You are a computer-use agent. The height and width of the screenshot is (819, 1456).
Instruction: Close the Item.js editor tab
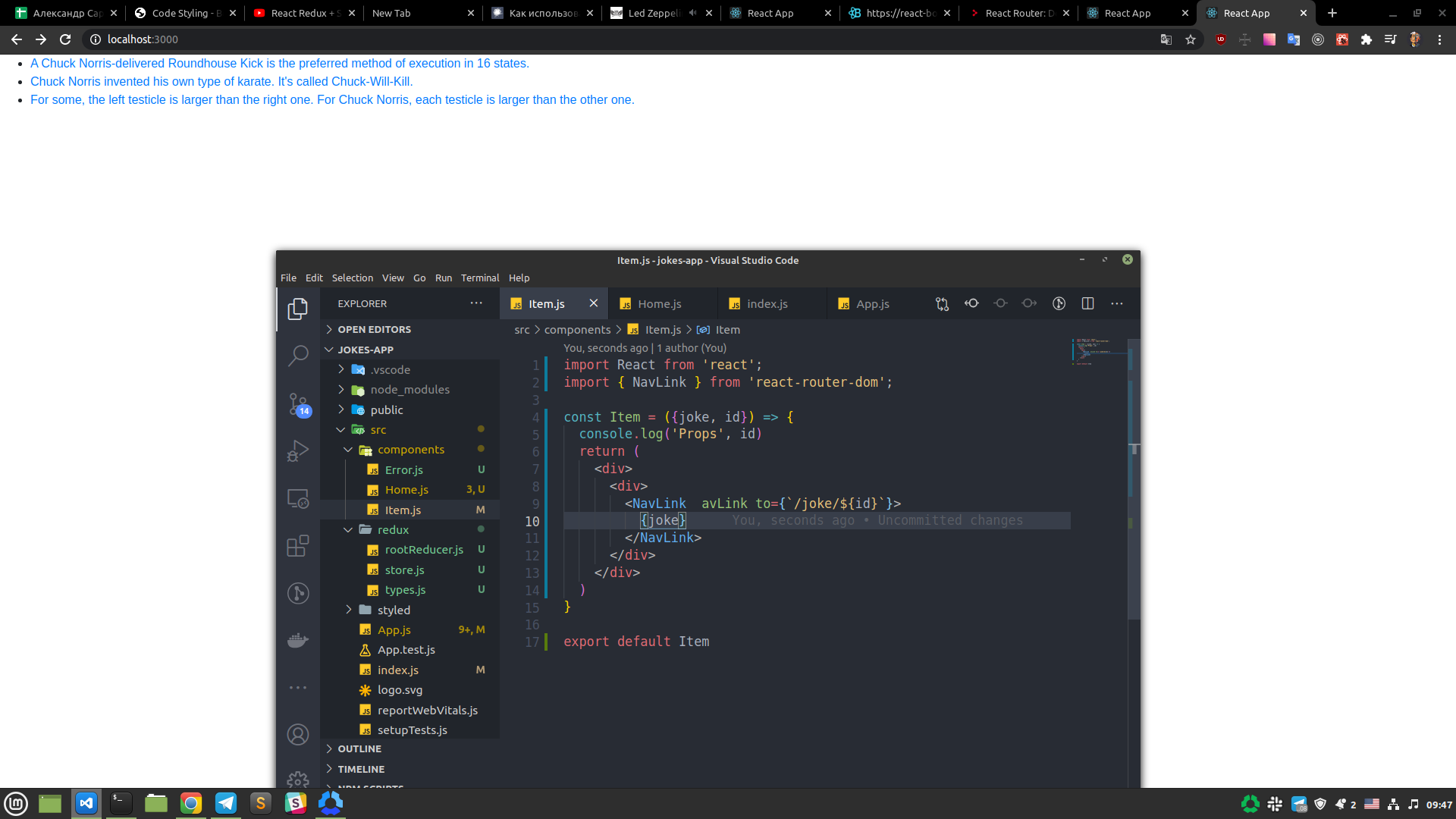pyautogui.click(x=594, y=303)
